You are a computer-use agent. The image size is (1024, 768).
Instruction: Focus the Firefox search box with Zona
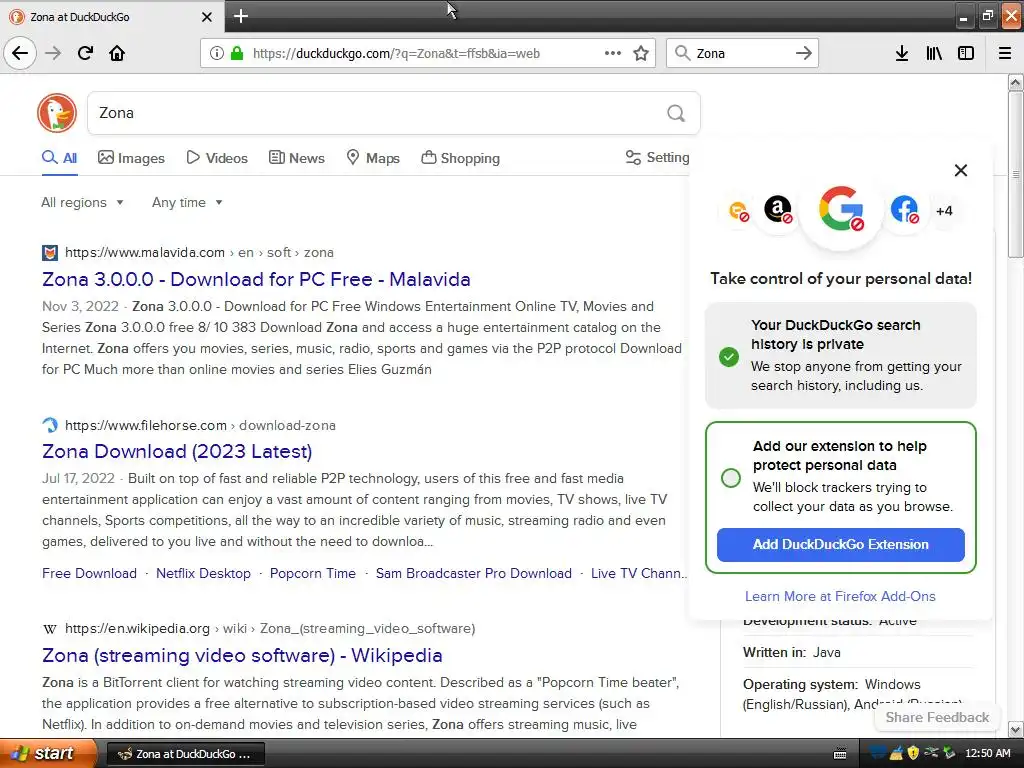[x=741, y=54]
